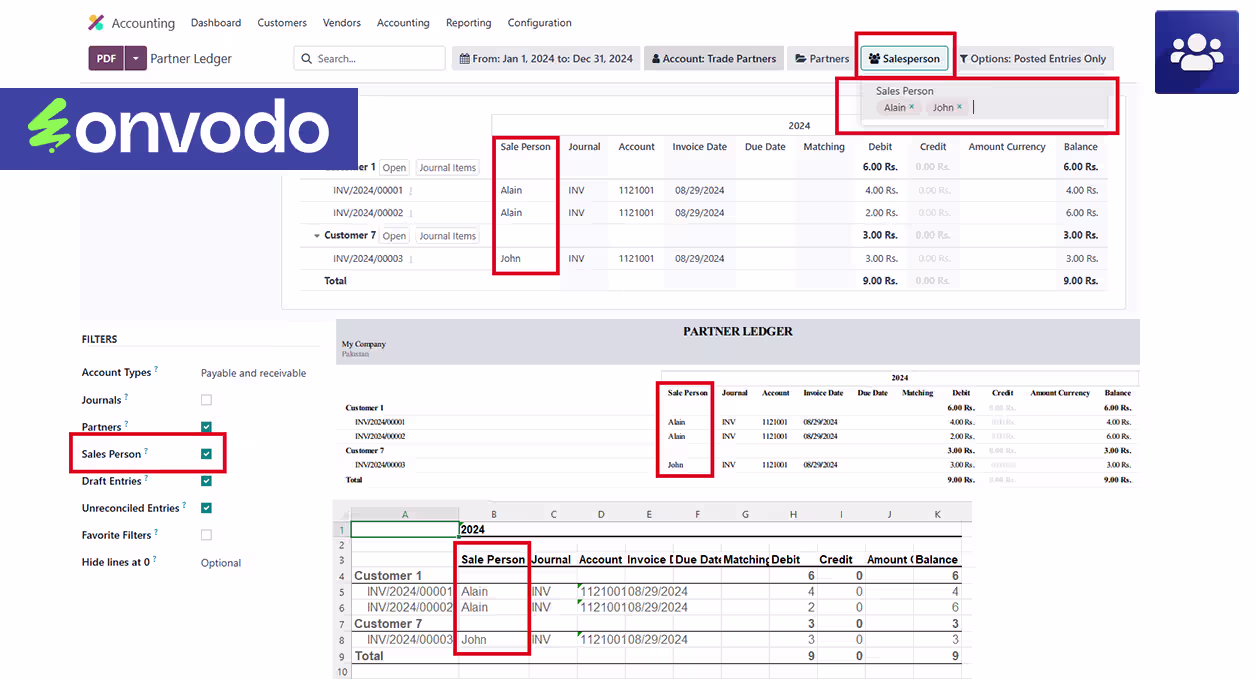Open the Options: Posted Entries Only dropdown
The height and width of the screenshot is (679, 1256).
(1032, 59)
